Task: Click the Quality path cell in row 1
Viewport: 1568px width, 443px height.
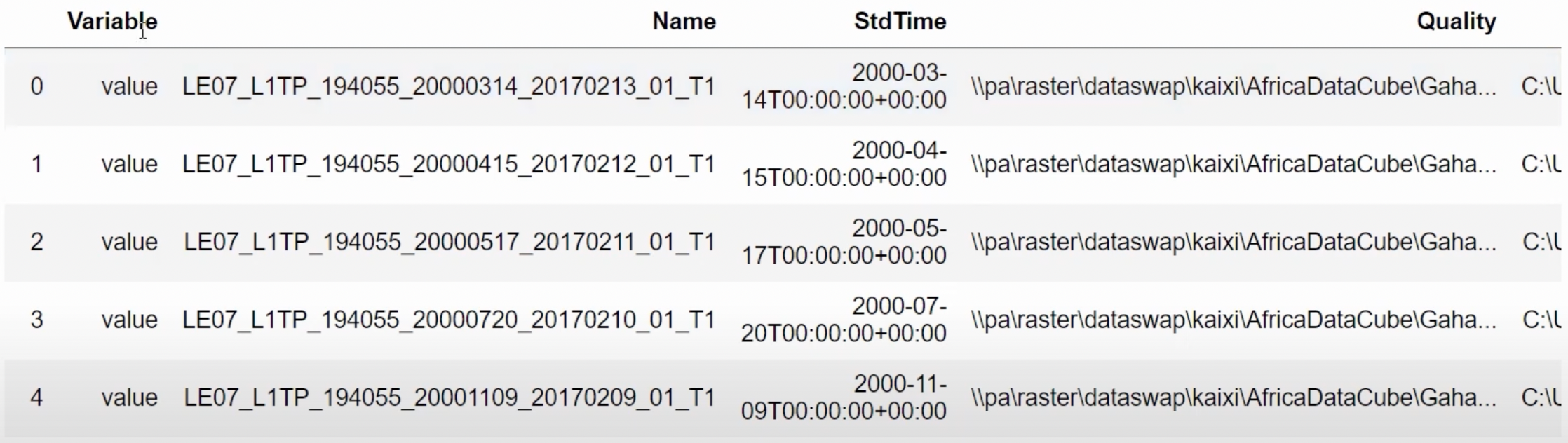Action: (x=1234, y=165)
